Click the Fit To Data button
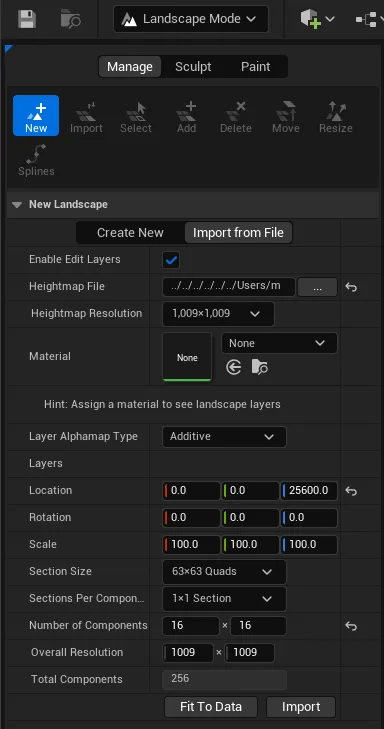The image size is (384, 729). click(211, 707)
